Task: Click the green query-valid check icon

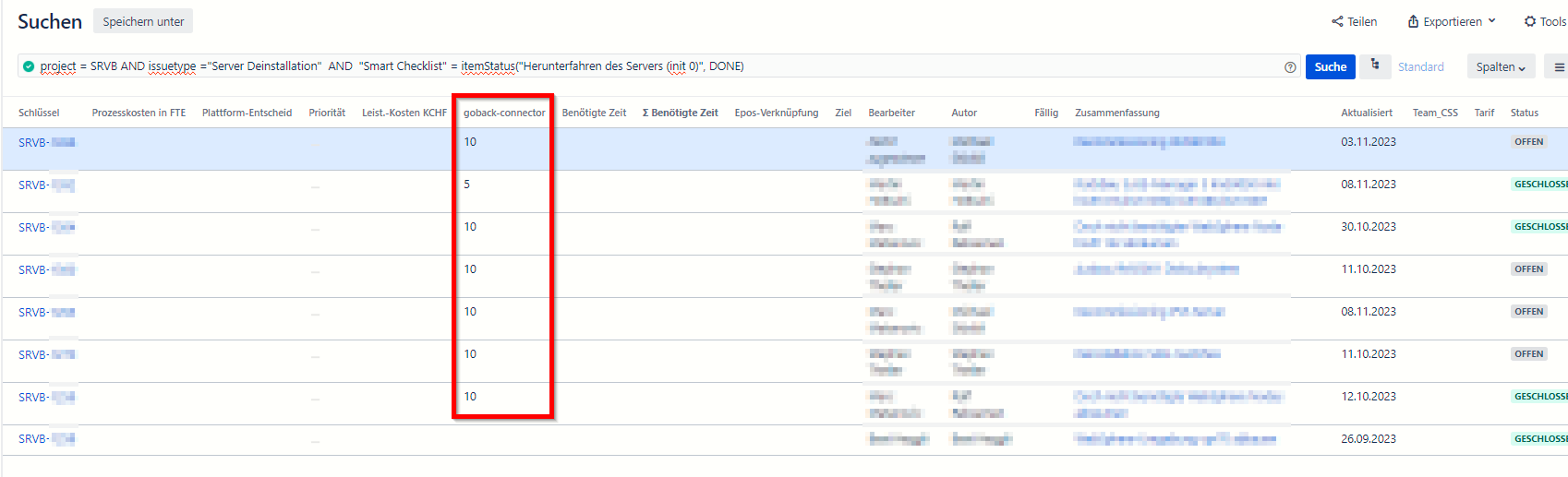Action: [x=29, y=66]
